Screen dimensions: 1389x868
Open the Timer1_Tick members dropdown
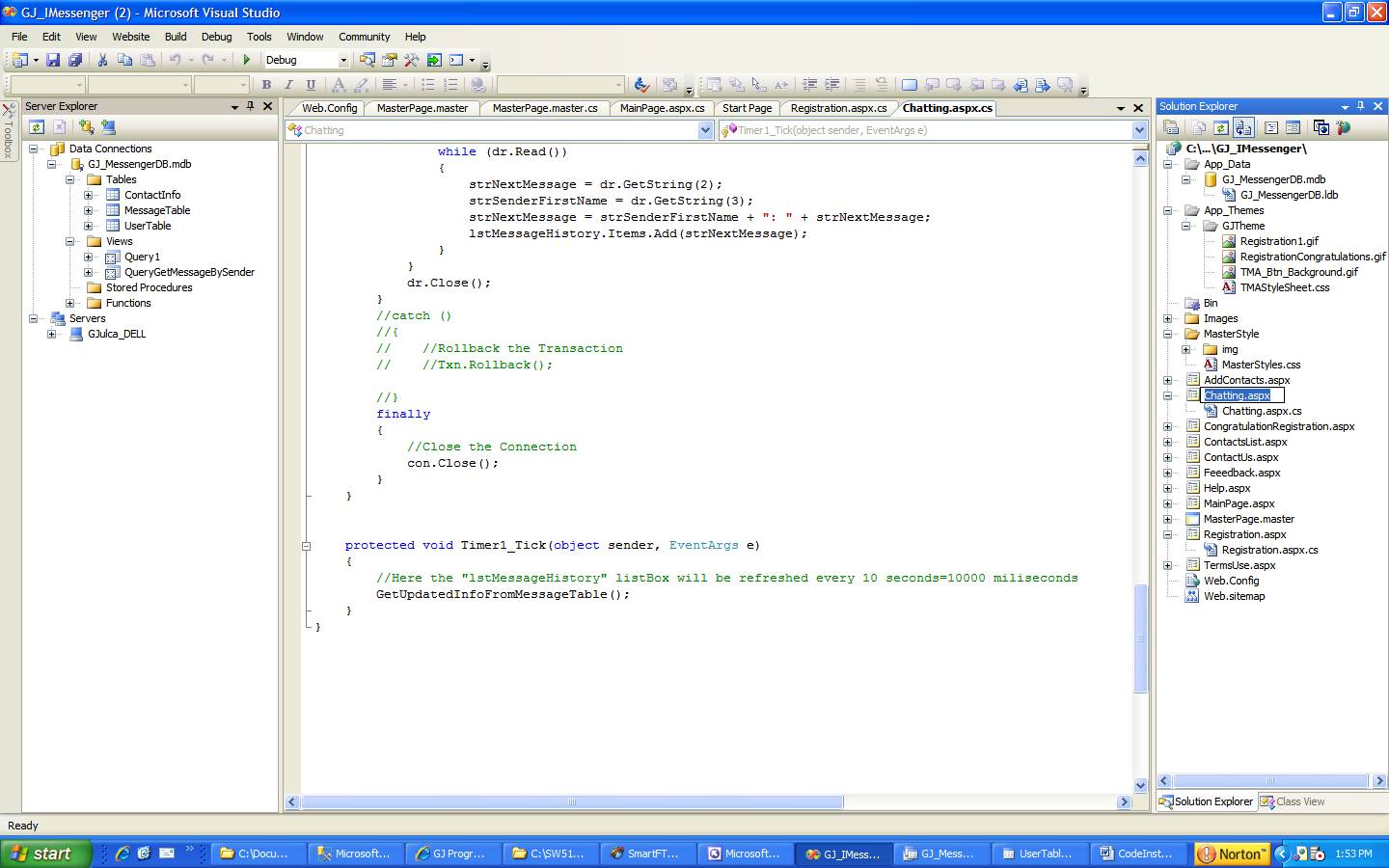pos(1138,130)
